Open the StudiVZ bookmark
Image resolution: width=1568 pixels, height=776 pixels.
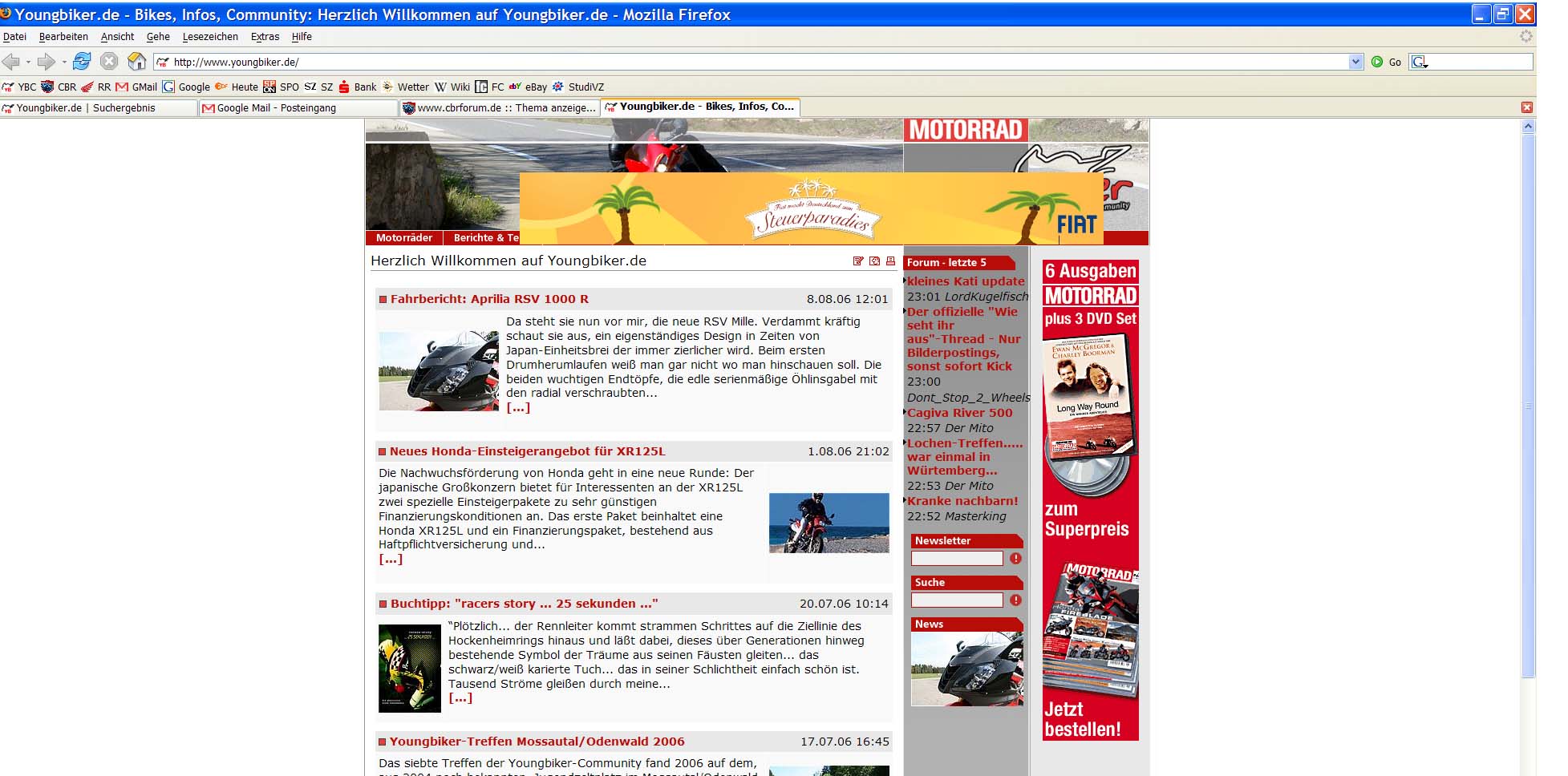click(x=577, y=87)
